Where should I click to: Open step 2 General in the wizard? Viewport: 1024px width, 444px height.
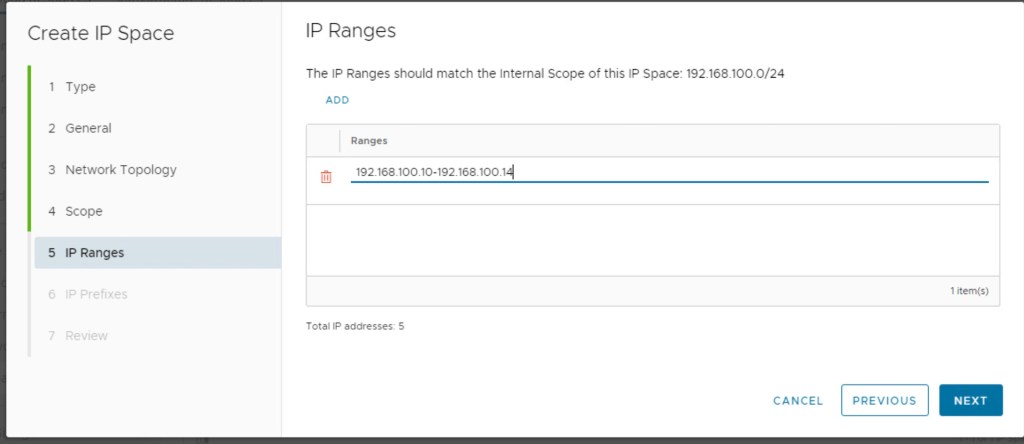(88, 128)
